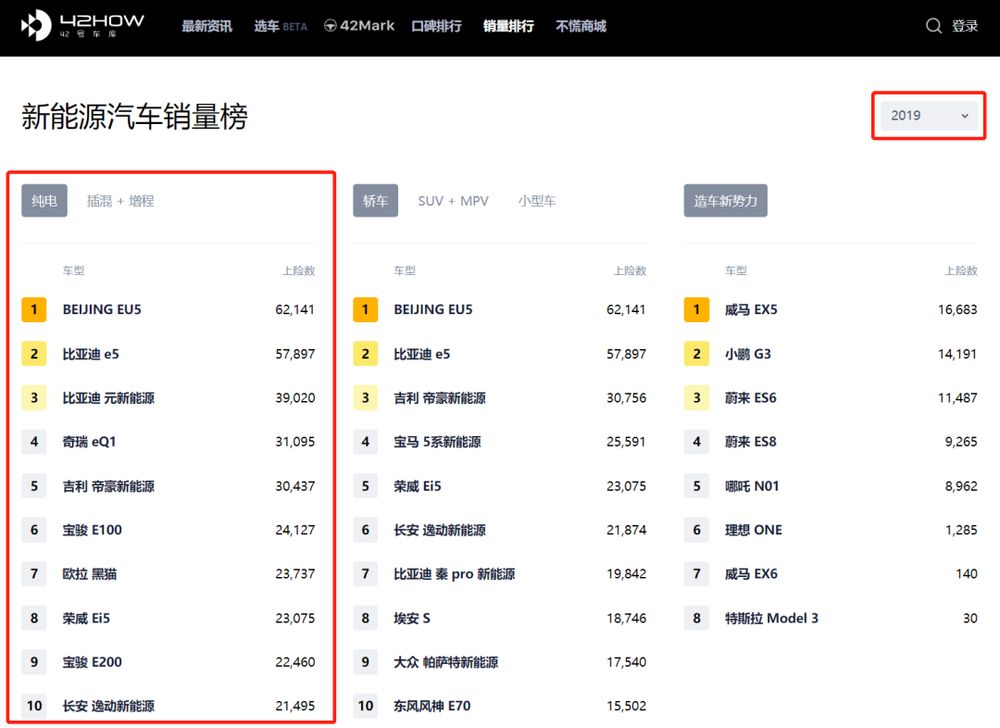
Task: Click 威马 EX6 entry
Action: pos(751,574)
